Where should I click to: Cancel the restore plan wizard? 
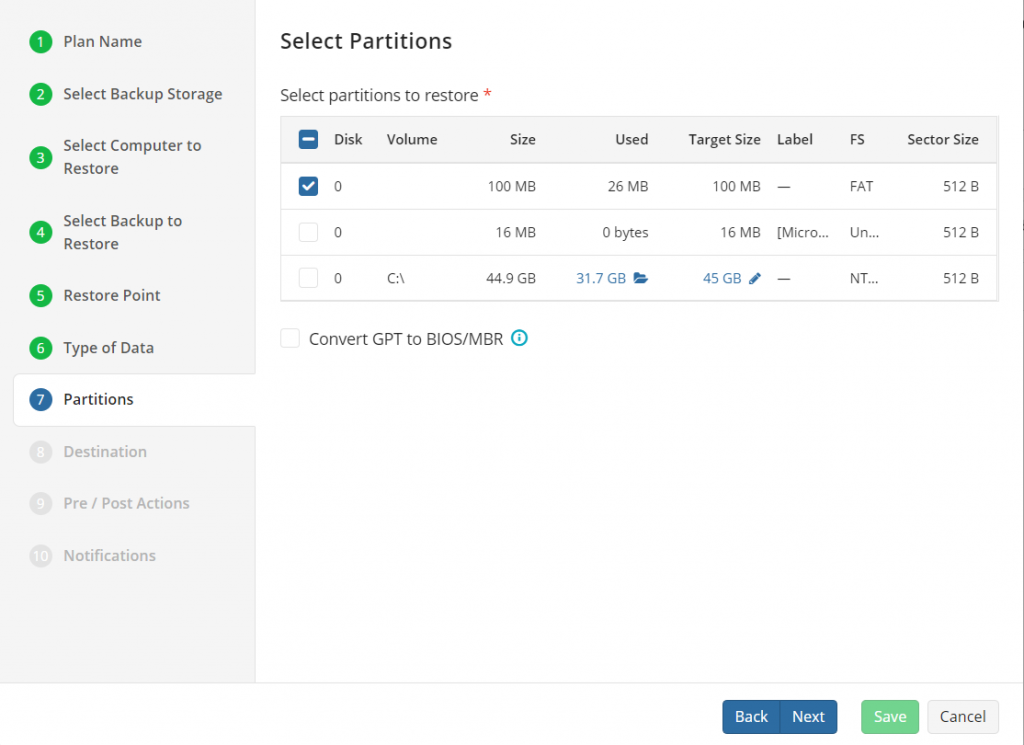(962, 716)
